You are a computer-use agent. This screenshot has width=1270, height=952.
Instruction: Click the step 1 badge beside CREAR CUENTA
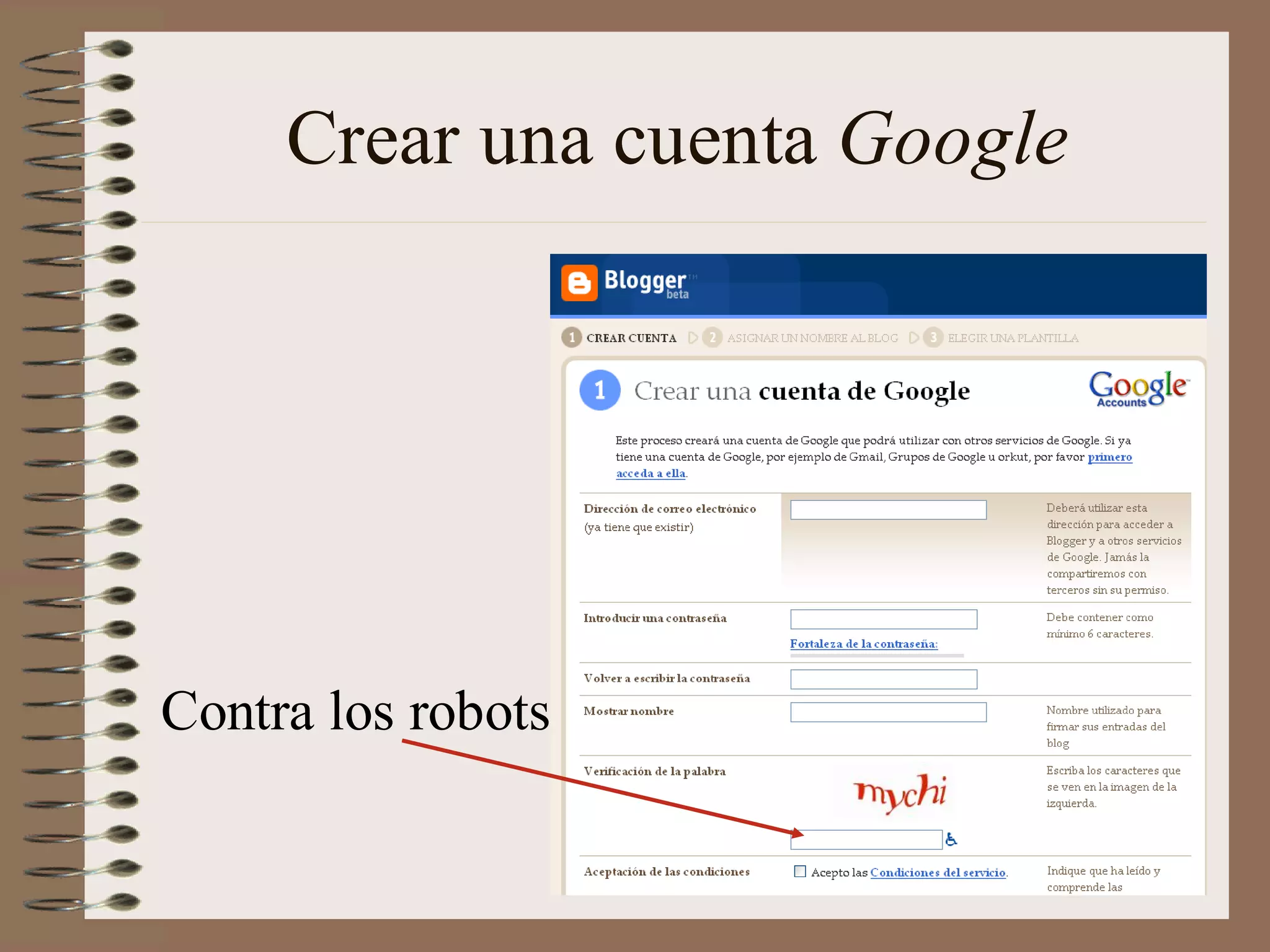coord(571,337)
